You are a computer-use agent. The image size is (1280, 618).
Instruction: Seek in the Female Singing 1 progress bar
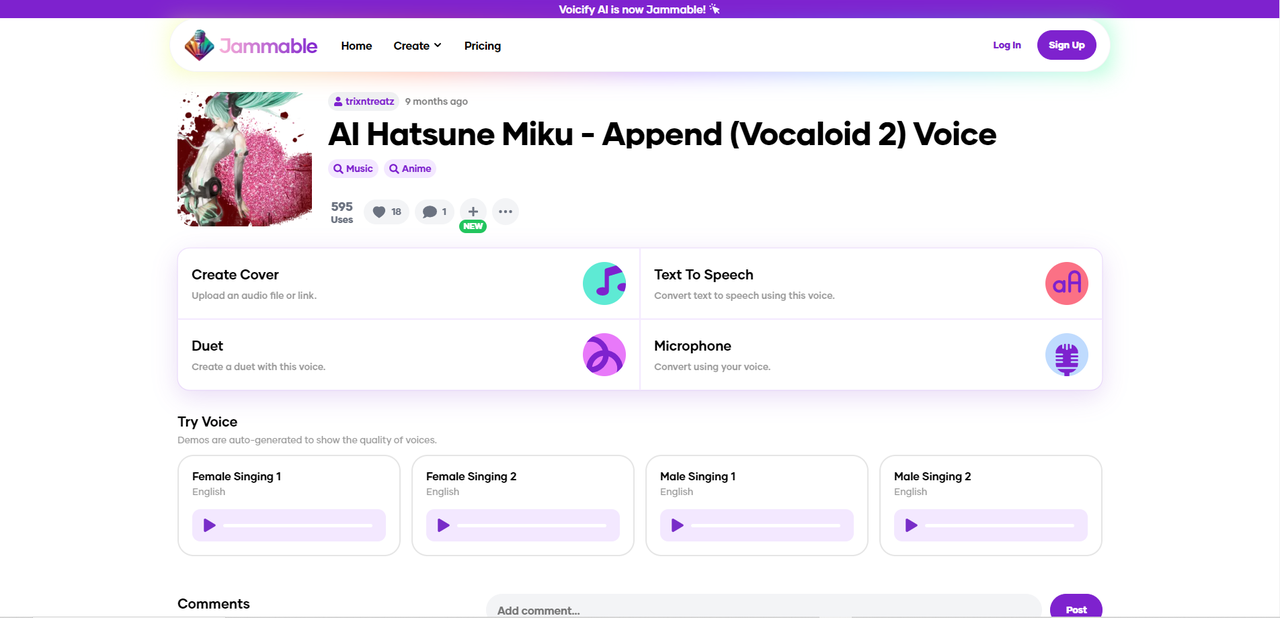click(298, 525)
